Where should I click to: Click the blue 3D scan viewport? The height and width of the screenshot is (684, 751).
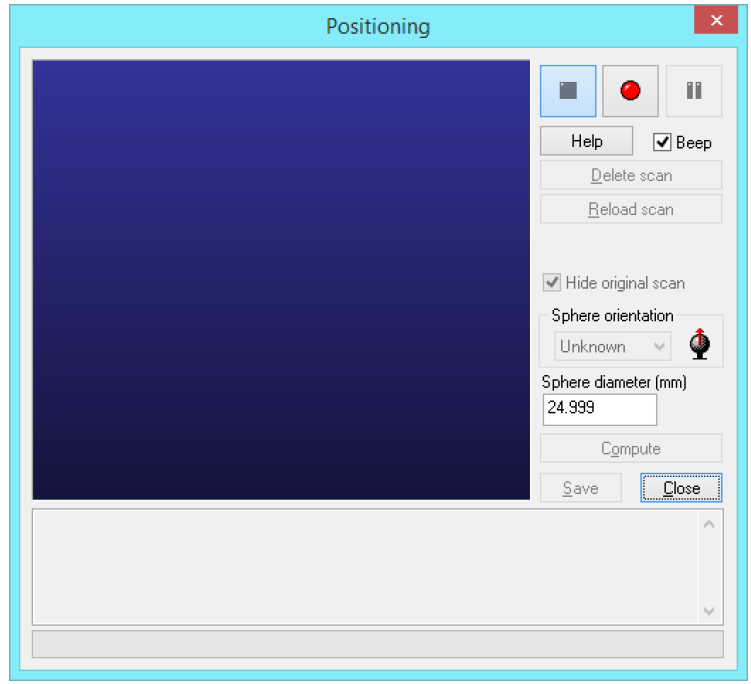(281, 280)
